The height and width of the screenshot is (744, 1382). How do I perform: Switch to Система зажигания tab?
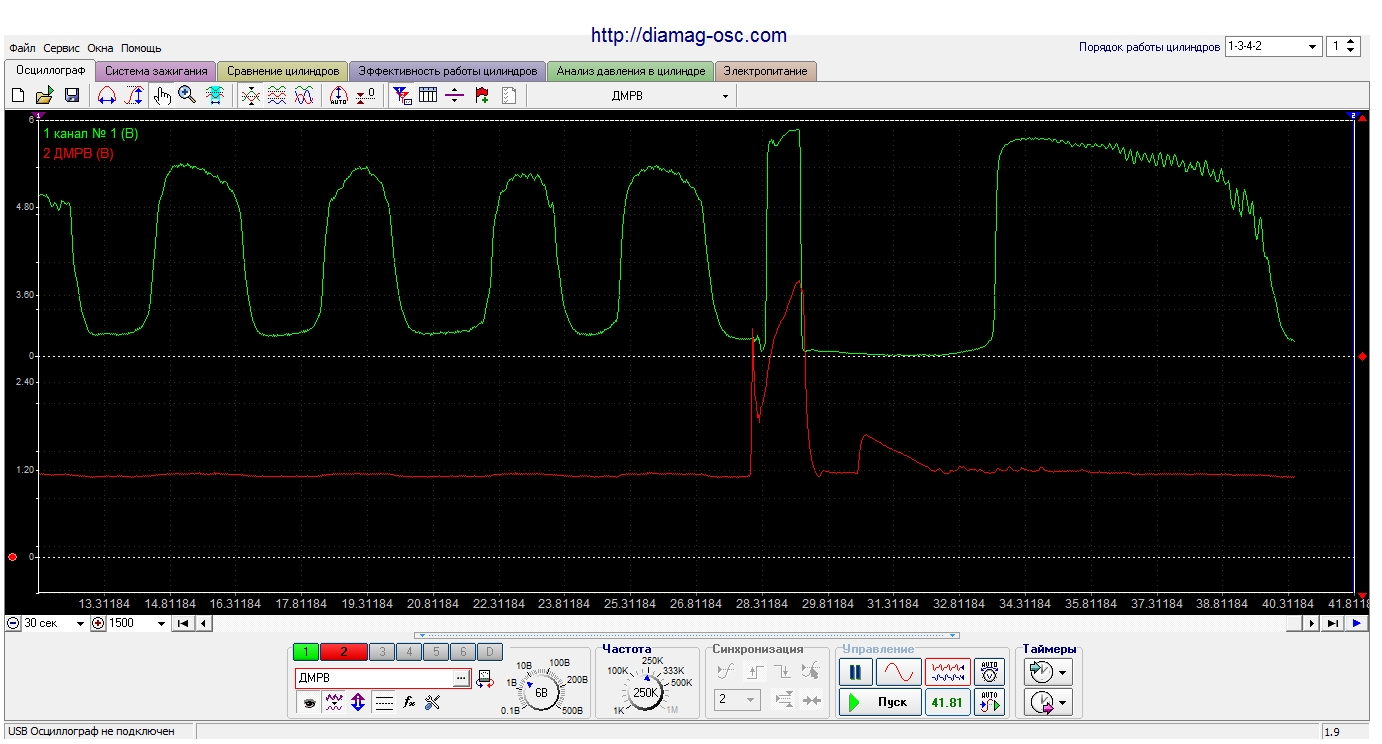[156, 71]
